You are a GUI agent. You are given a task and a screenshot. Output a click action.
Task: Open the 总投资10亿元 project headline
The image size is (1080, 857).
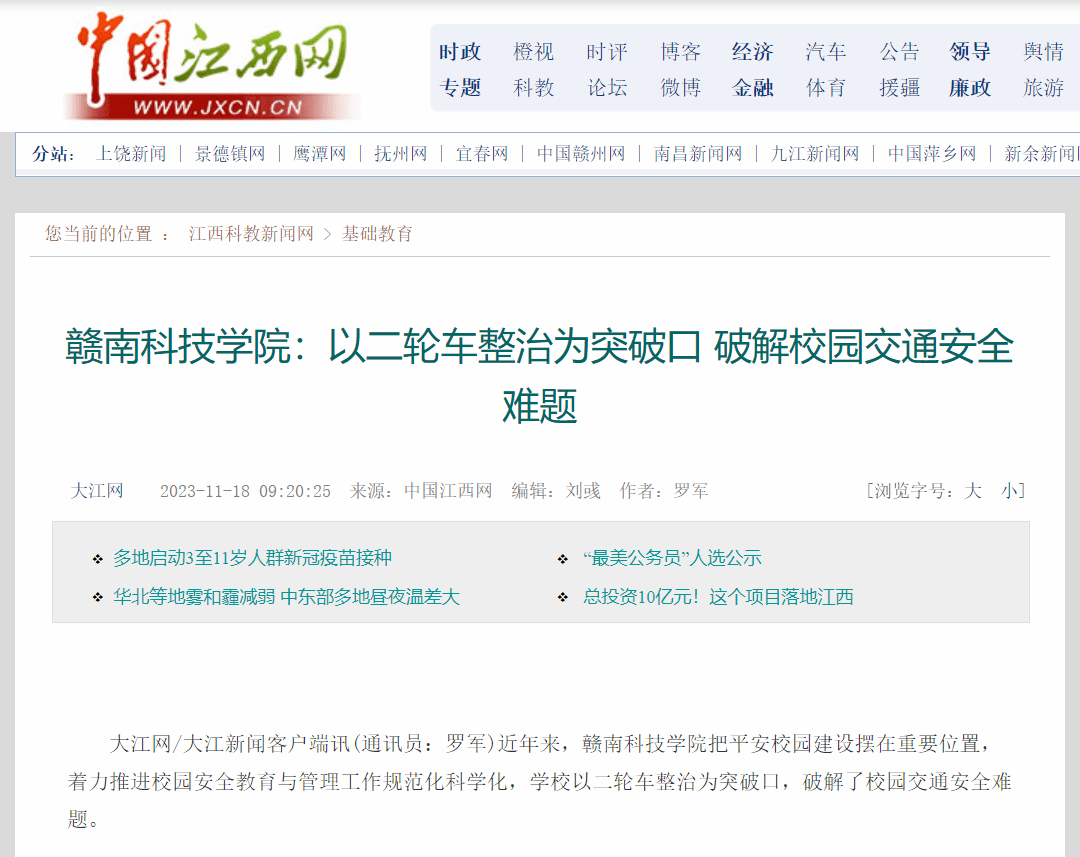click(718, 597)
